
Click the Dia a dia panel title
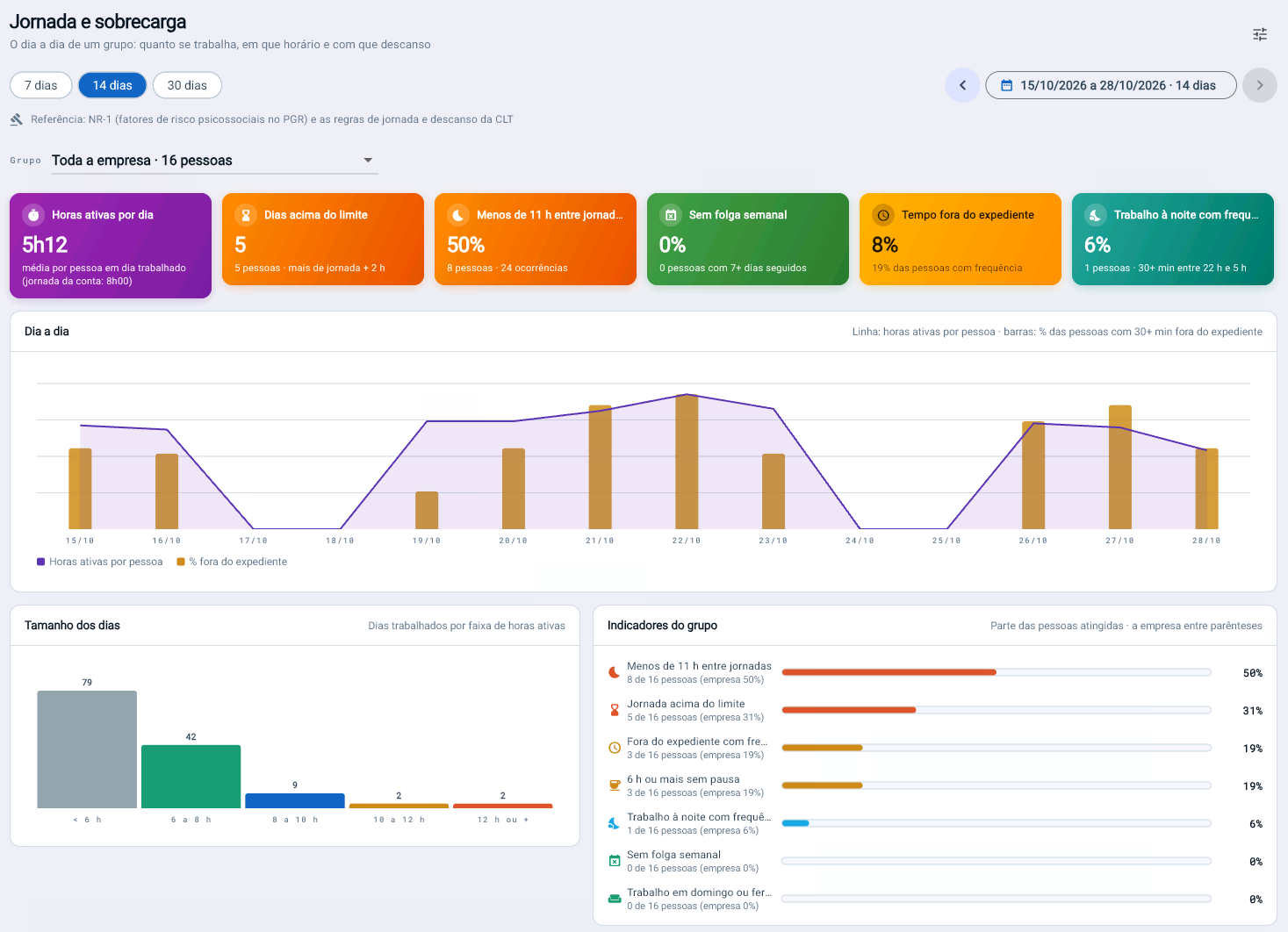click(47, 332)
